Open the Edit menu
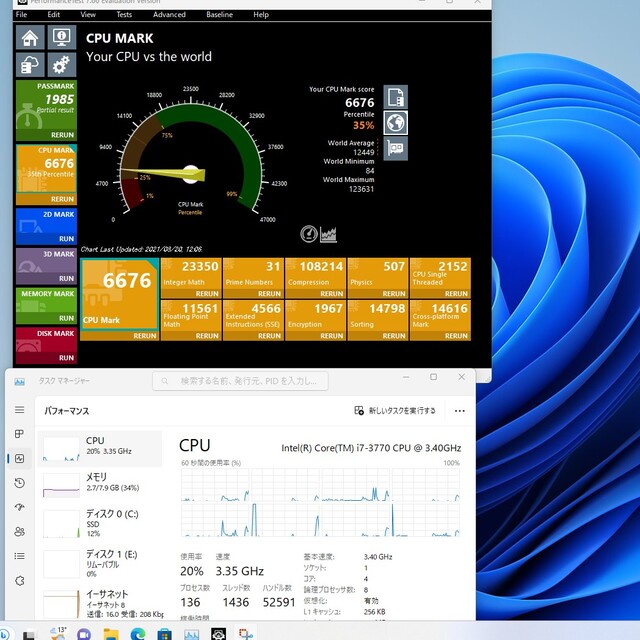640x640 pixels. [x=53, y=15]
